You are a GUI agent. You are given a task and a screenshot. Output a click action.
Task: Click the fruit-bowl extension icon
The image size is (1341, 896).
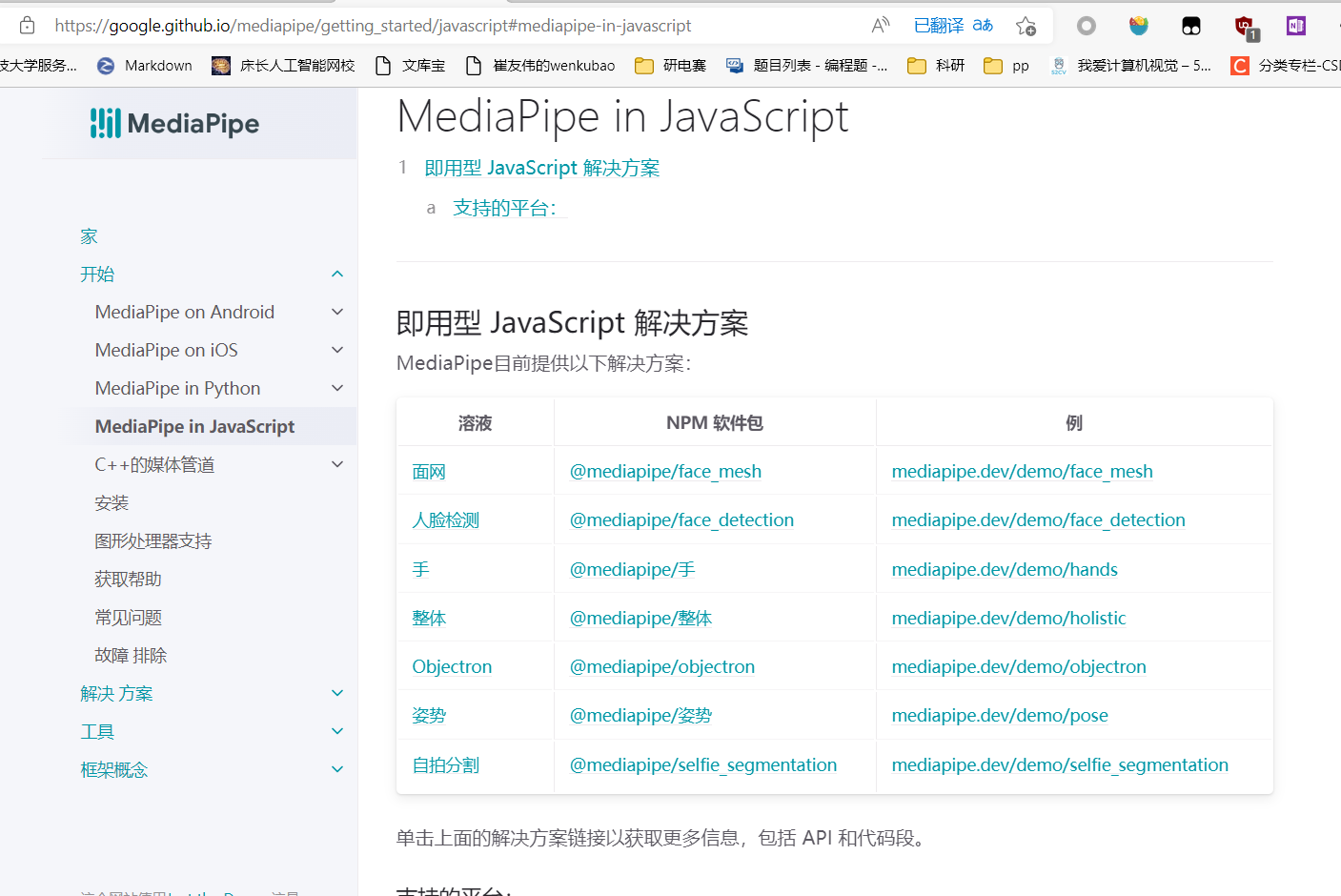(1138, 26)
